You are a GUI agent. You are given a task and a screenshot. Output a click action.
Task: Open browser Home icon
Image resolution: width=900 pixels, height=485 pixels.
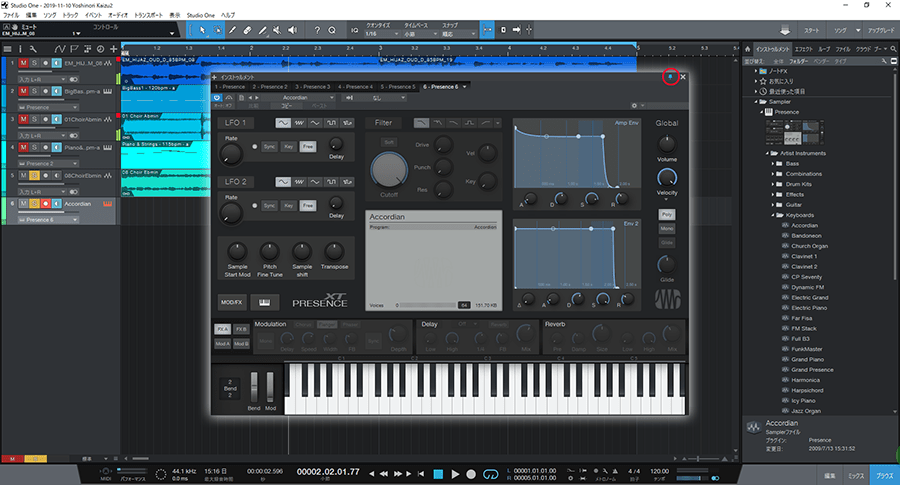click(x=747, y=49)
